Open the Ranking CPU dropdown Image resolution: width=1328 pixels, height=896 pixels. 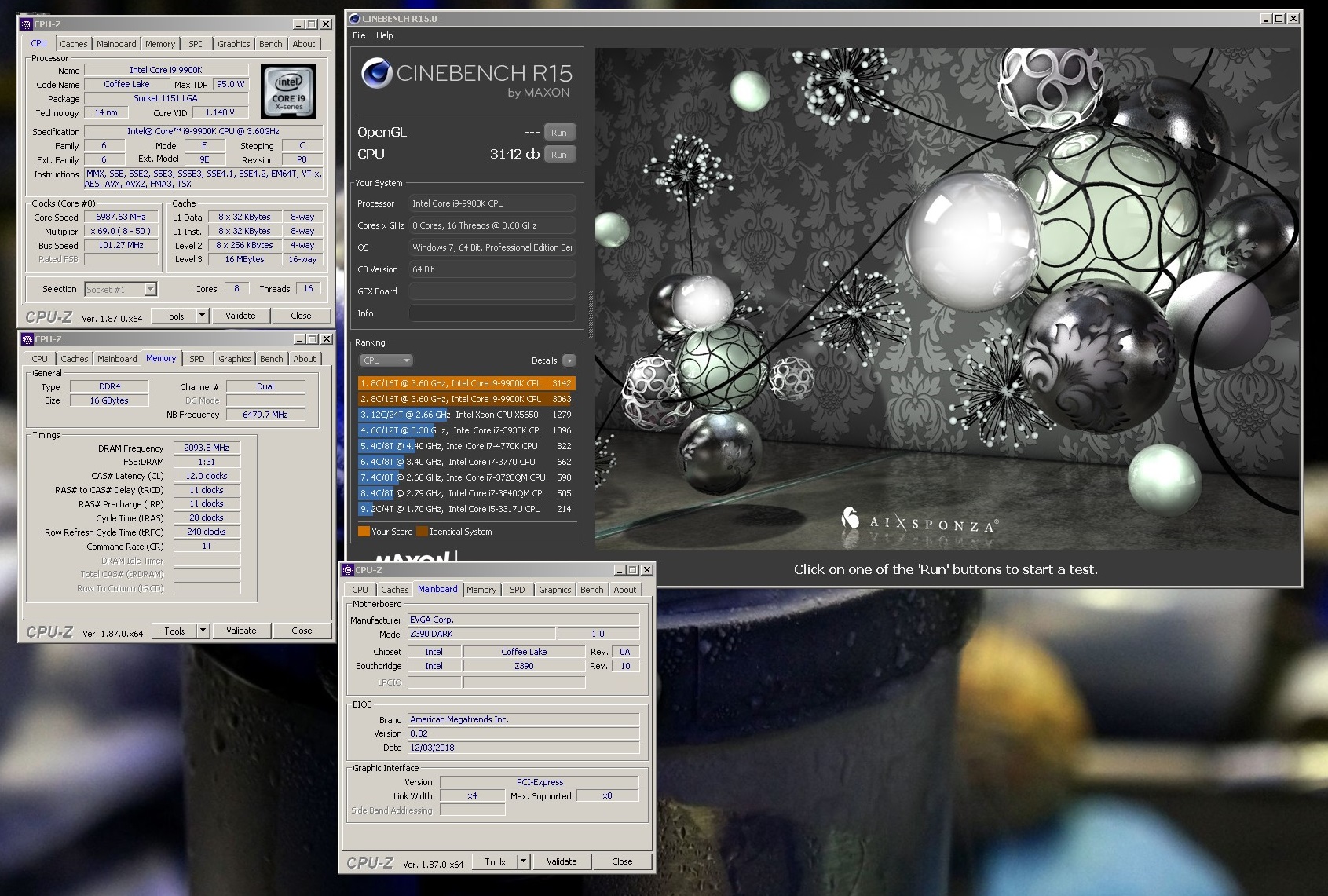(386, 360)
